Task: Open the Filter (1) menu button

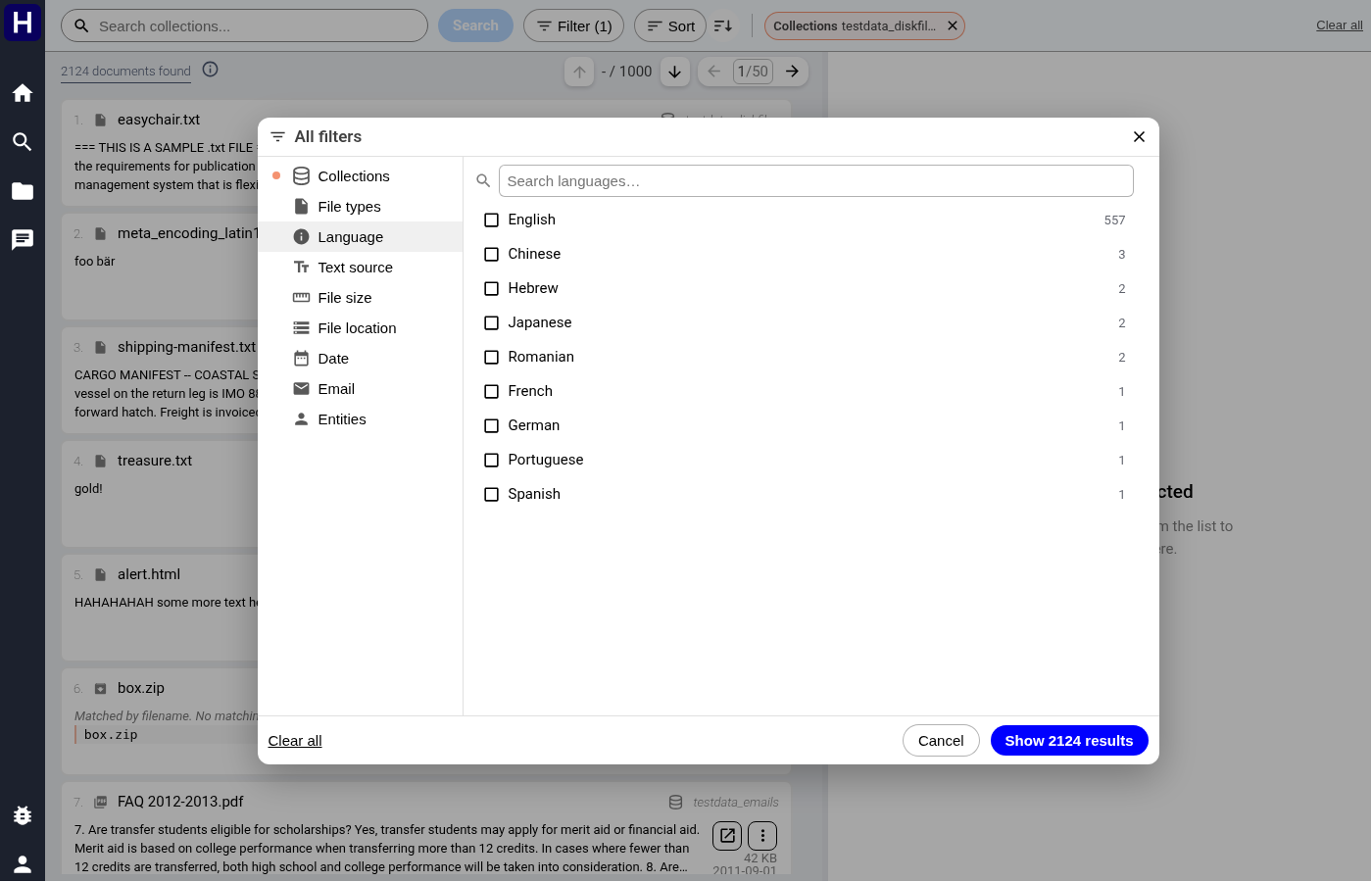Action: (573, 25)
